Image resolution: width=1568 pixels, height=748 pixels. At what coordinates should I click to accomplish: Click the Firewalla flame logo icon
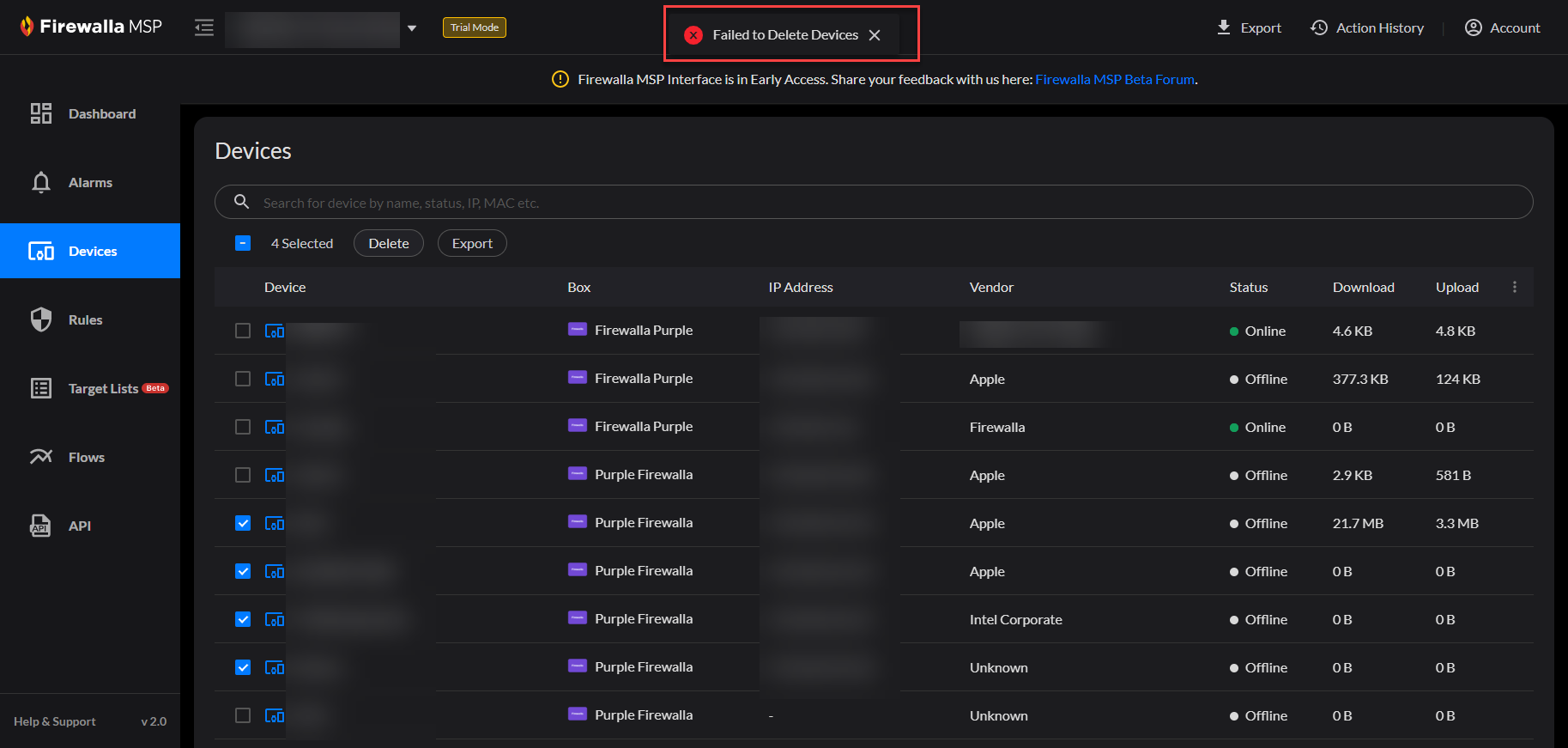[x=27, y=27]
